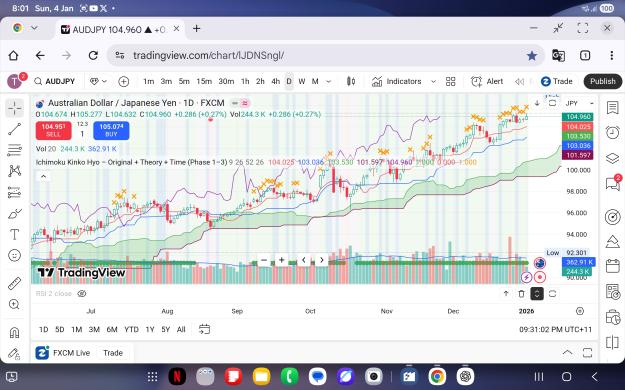Expand the FXCM Live trading panel chevron
The image size is (625, 390).
click(567, 353)
